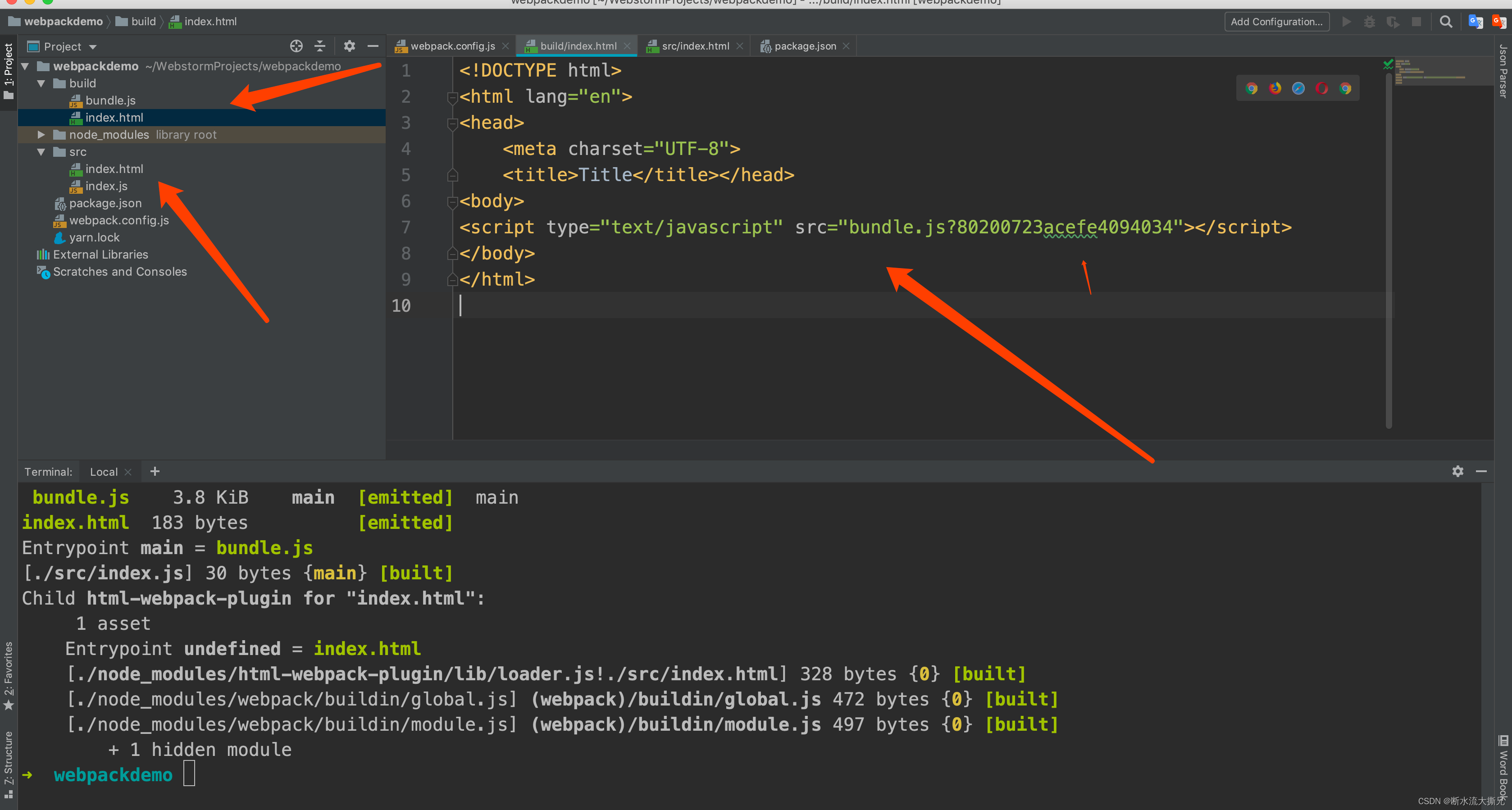This screenshot has height=810, width=1512.
Task: Close the webpack.config.js tab
Action: pyautogui.click(x=506, y=46)
